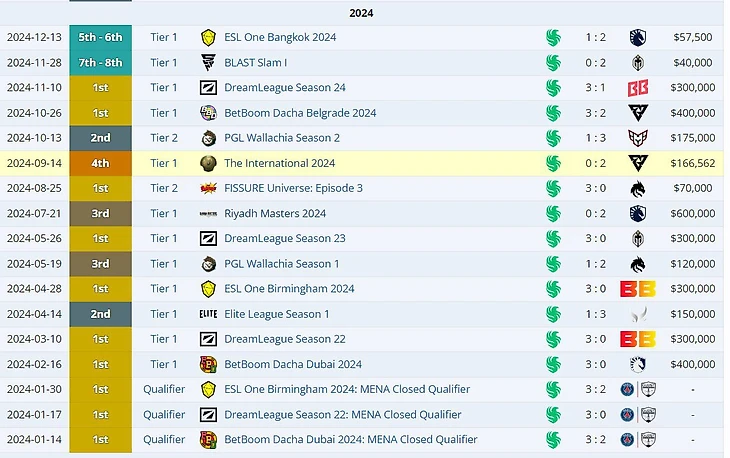Click the Riyadh Masters 2024 tournament logo
Screen dimensions: 730x458
pyautogui.click(x=208, y=213)
